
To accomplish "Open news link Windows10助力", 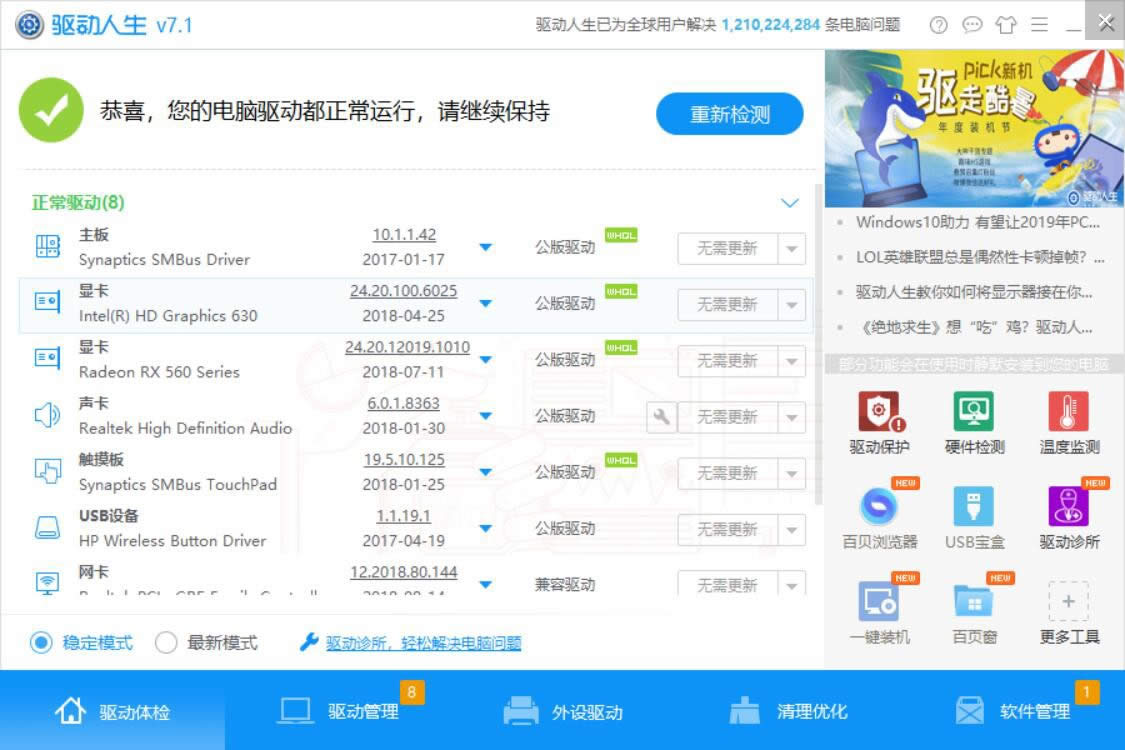I will [x=977, y=222].
